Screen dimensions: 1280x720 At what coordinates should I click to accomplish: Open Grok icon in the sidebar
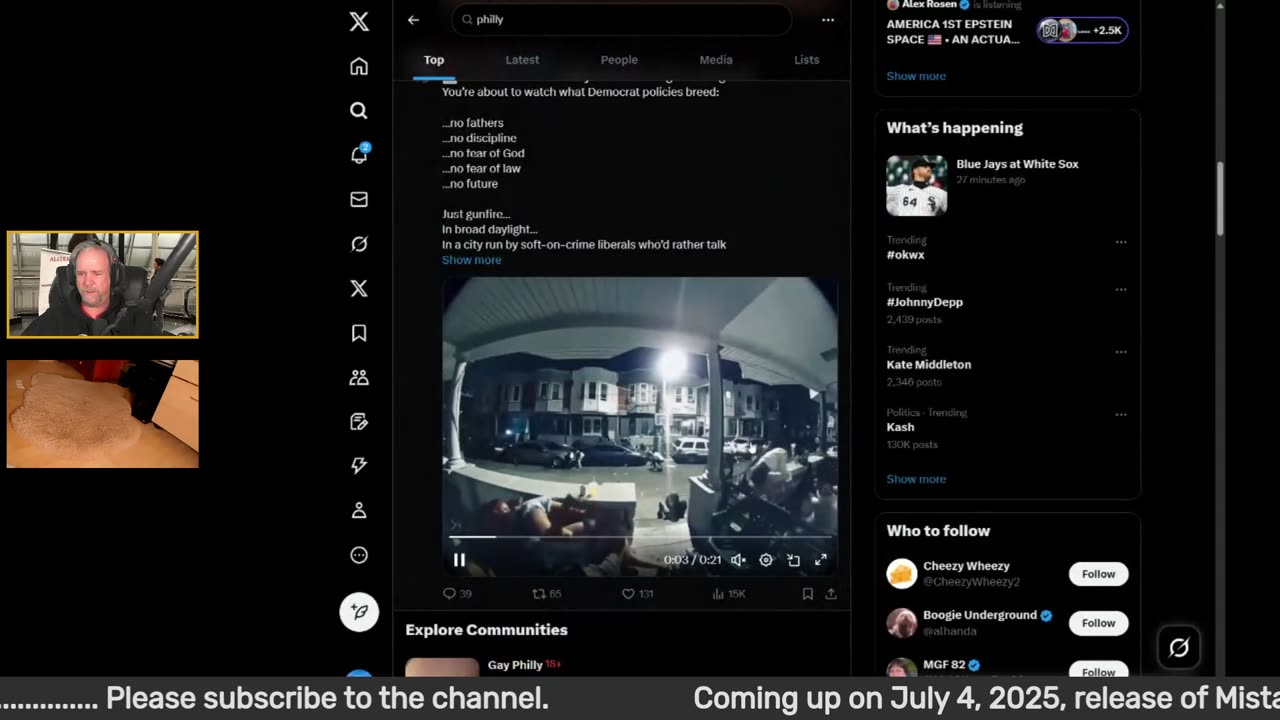[359, 244]
